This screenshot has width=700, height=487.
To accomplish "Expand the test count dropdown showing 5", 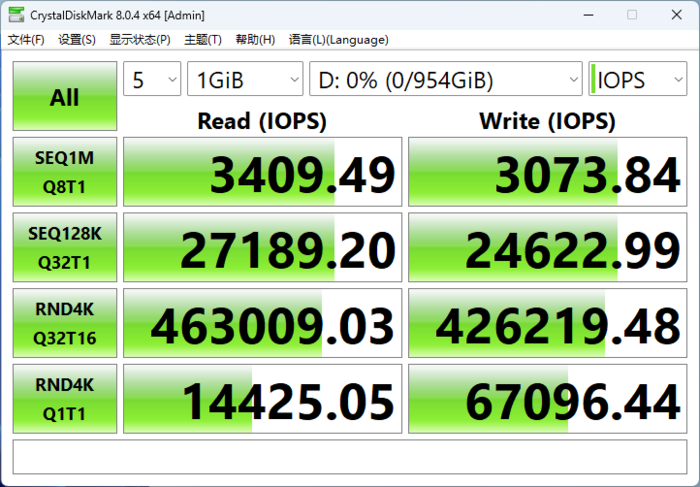I will [x=152, y=79].
